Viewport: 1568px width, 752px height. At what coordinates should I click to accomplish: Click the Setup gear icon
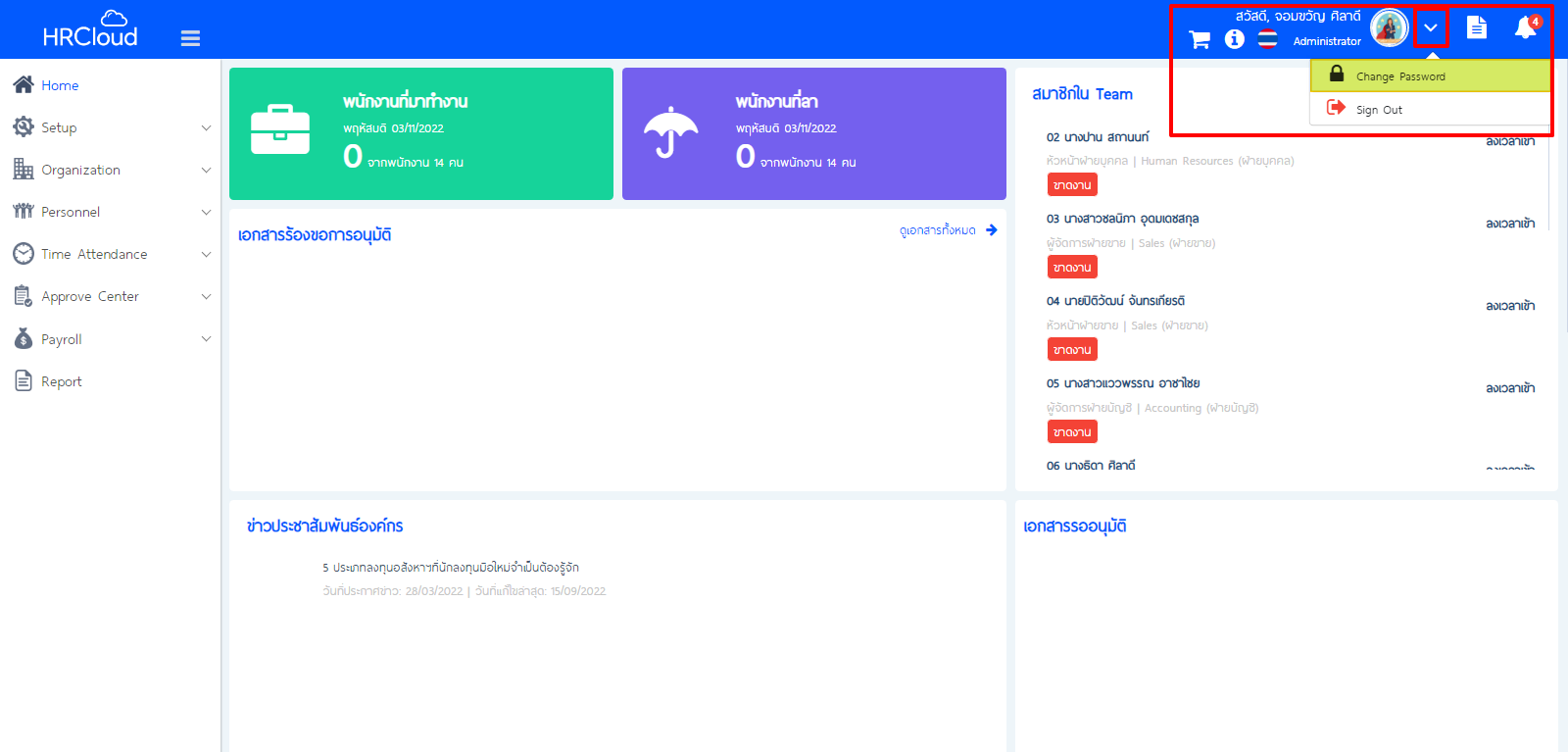(24, 126)
